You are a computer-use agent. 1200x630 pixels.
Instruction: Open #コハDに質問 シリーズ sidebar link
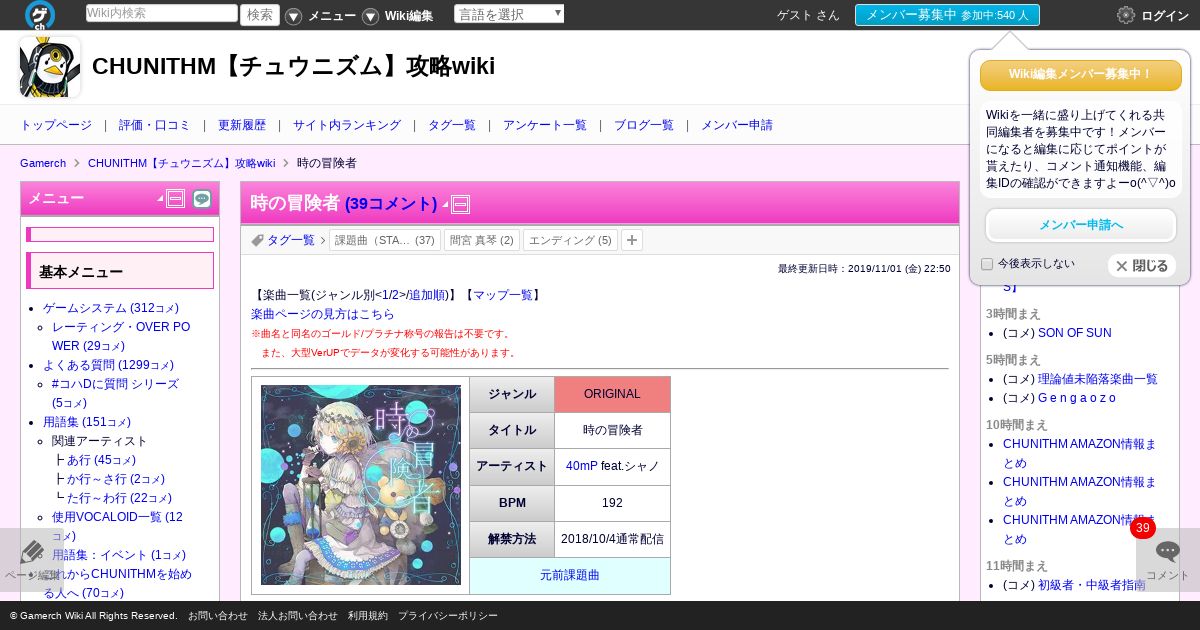click(x=115, y=393)
